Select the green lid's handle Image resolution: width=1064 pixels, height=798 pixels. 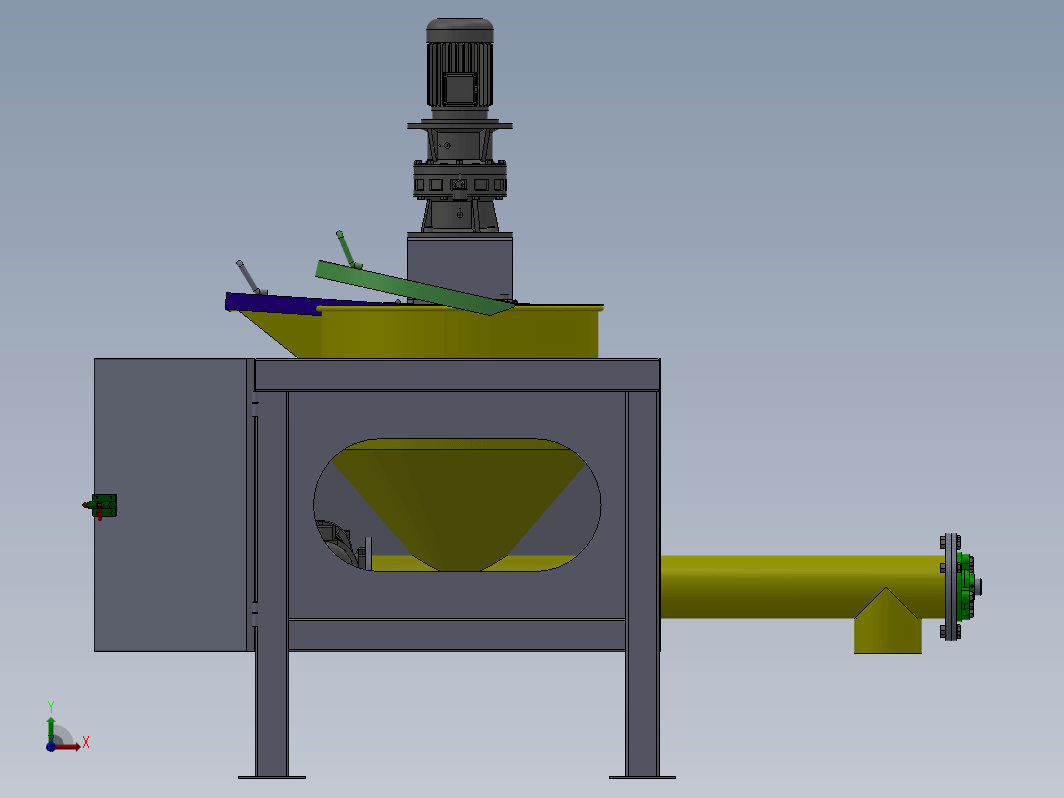pos(348,249)
